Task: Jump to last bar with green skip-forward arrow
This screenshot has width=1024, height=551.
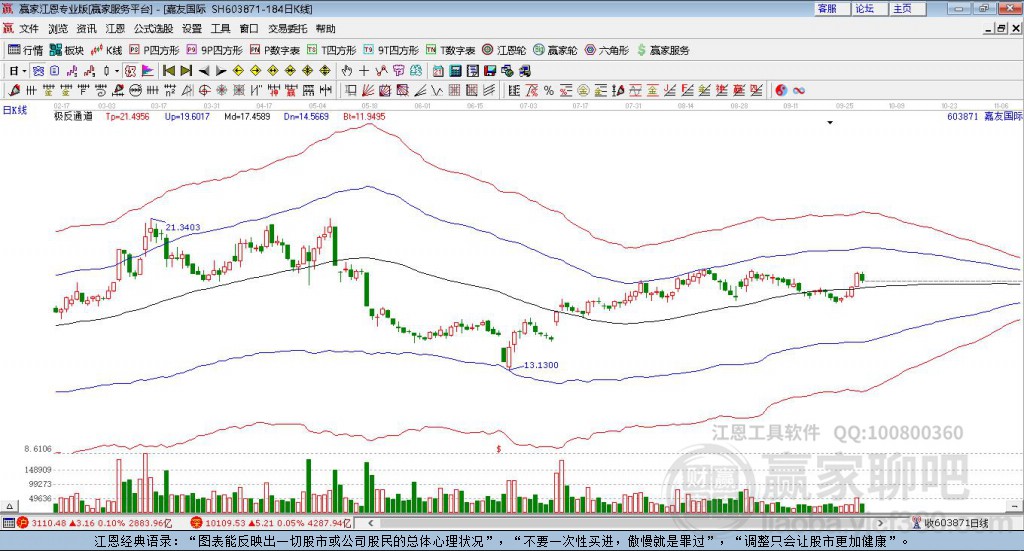Action: [186, 71]
